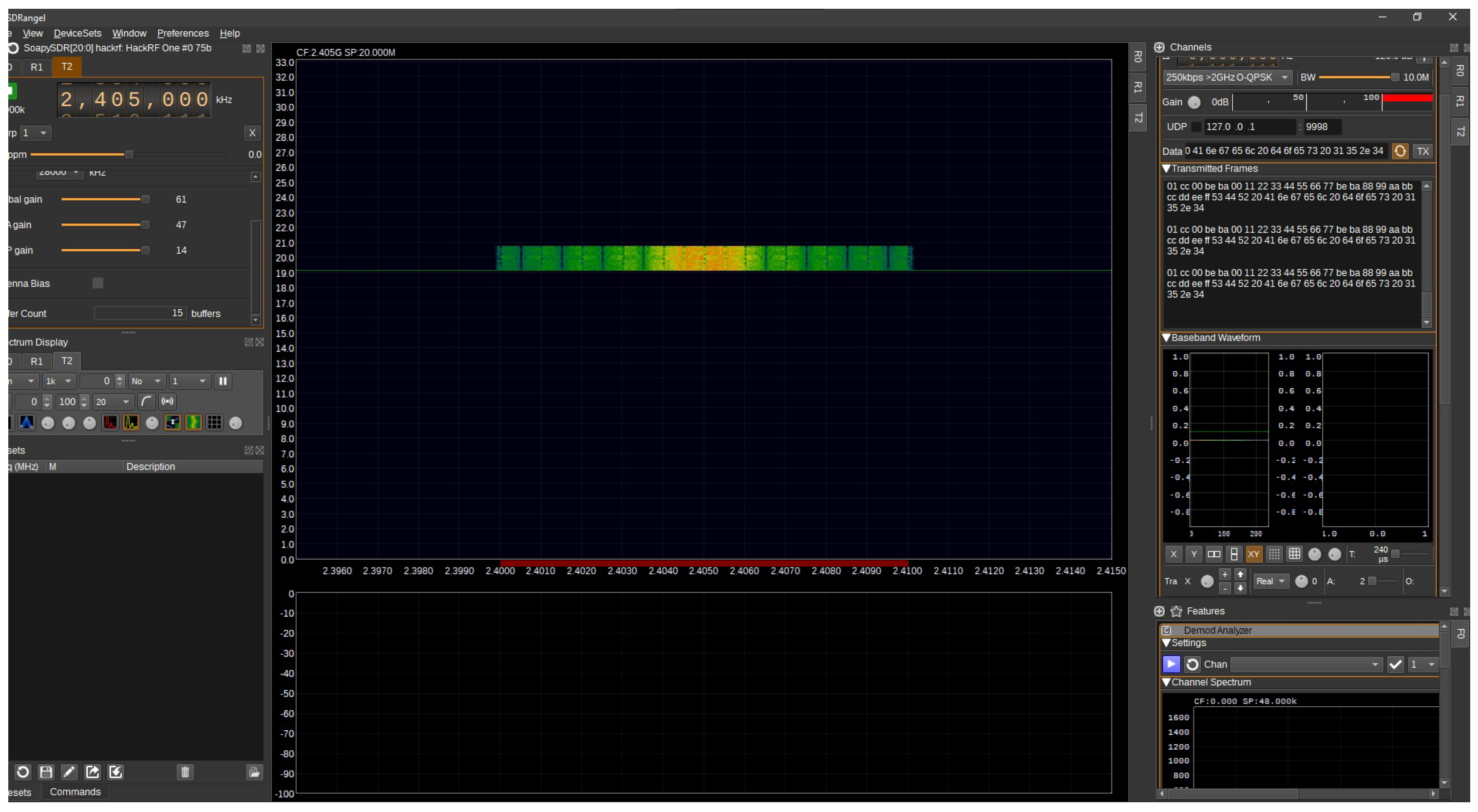Export the preset with arrow-out icon

tap(93, 773)
